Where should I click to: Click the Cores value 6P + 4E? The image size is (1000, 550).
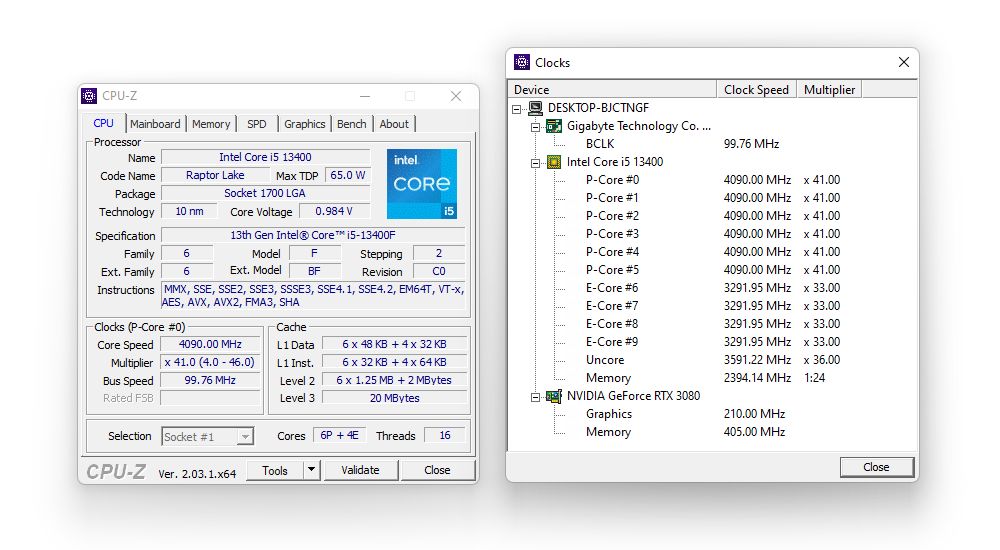coord(339,436)
